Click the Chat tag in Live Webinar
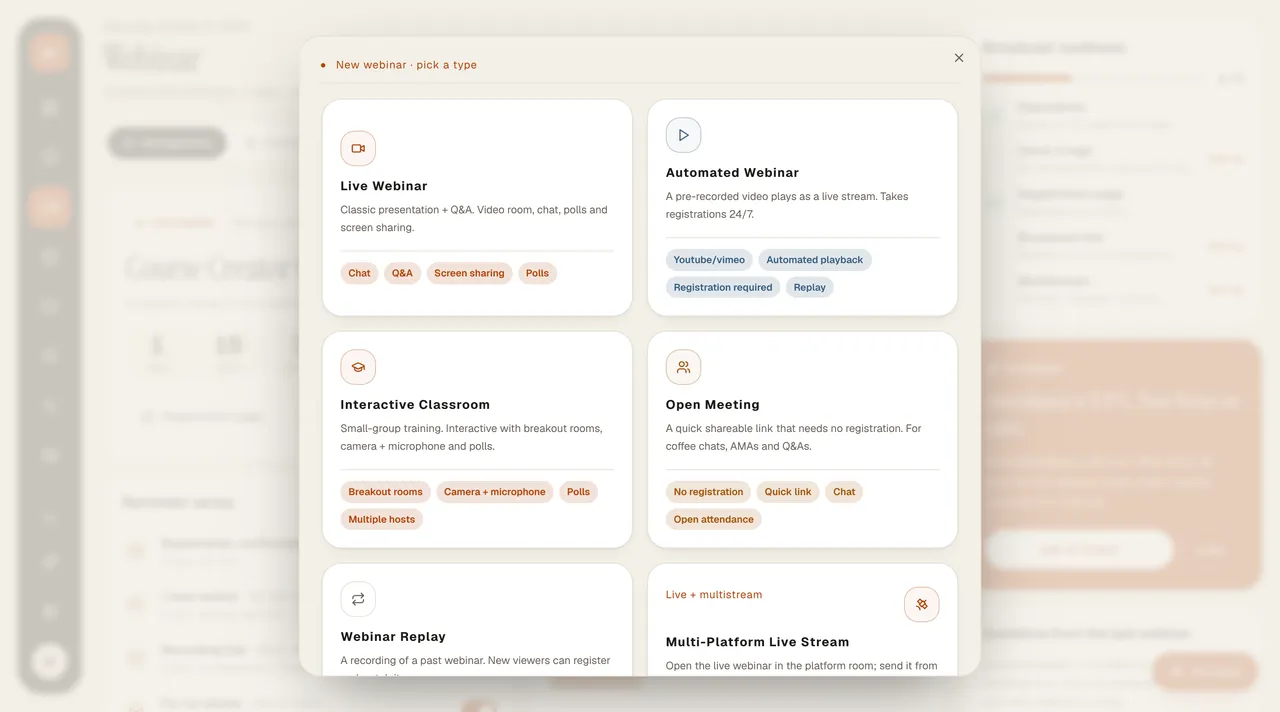1280x712 pixels. [360, 273]
